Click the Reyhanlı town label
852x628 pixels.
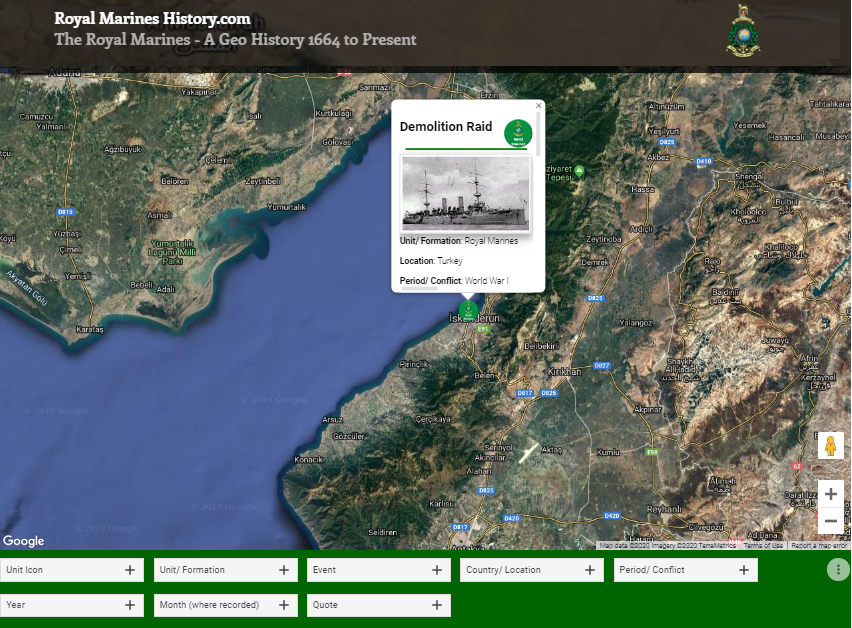point(664,510)
